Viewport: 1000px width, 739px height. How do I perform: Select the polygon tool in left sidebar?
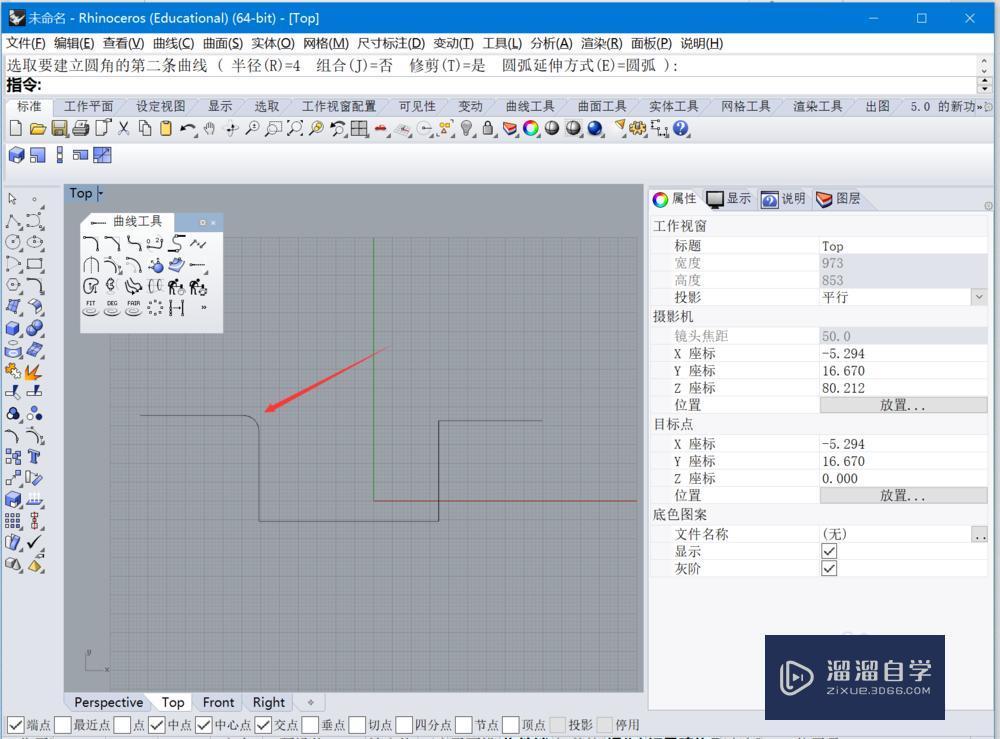(x=13, y=286)
